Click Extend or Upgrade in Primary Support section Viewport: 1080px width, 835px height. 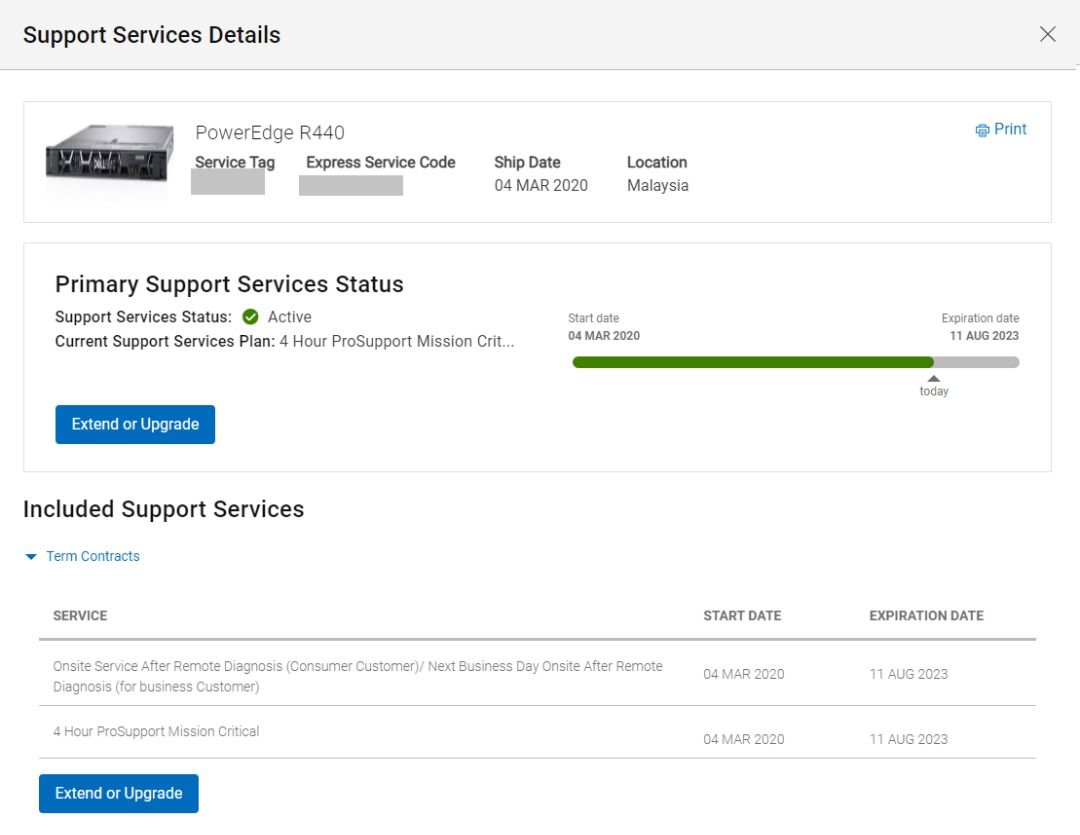pos(134,424)
